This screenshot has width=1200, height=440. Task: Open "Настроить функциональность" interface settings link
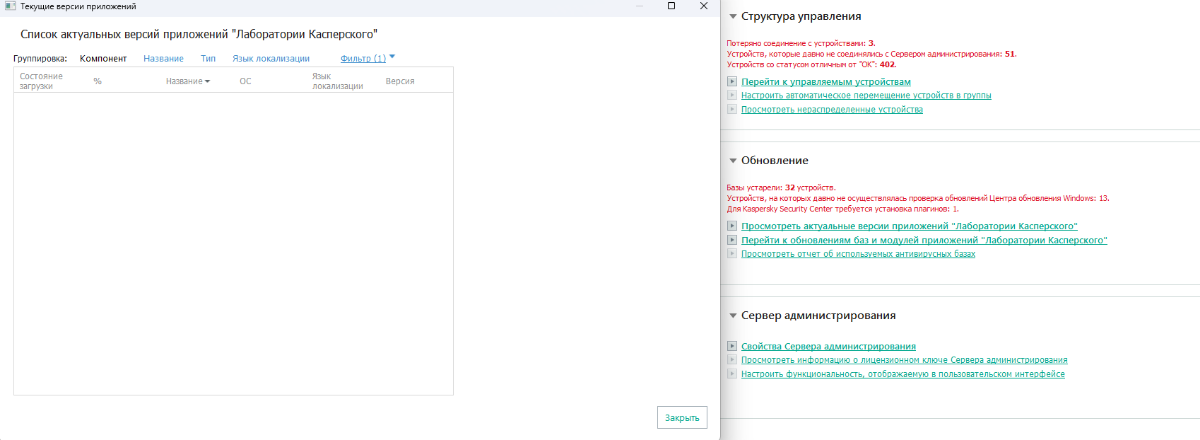pos(902,373)
